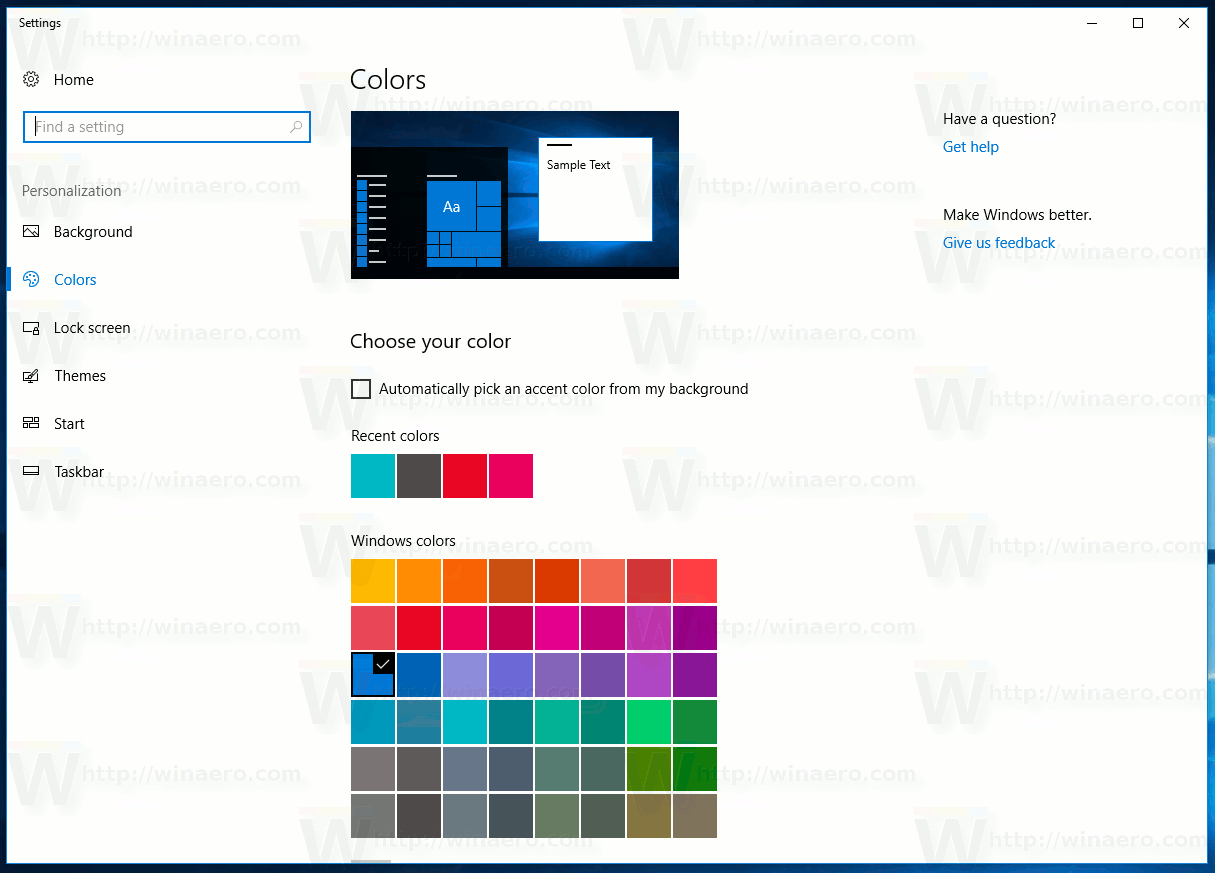Click the Background picture icon in sidebar
The height and width of the screenshot is (873, 1215).
(31, 232)
